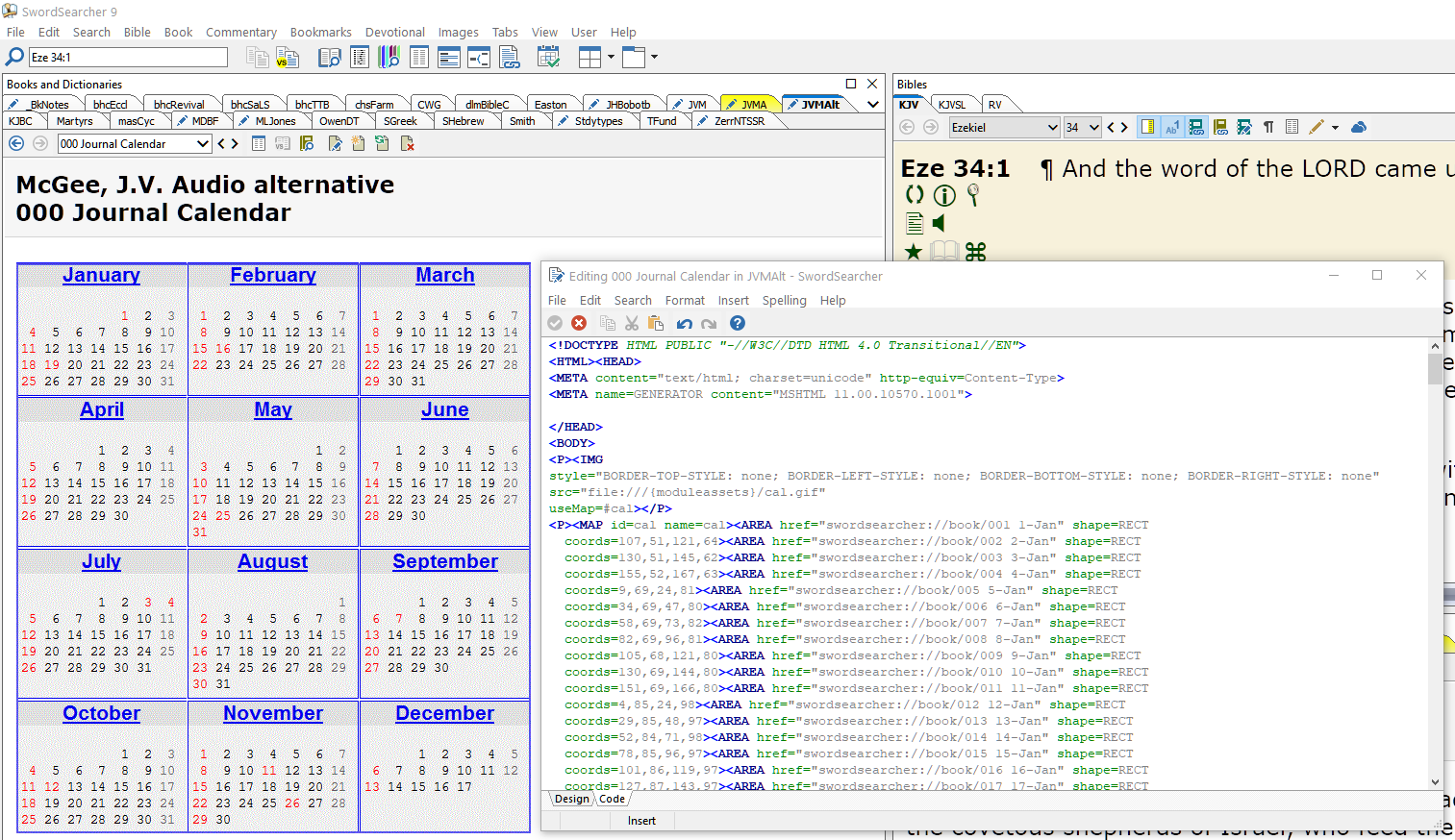Toggle the column text view in the Bible toolbar
Viewport: 1455px width, 840px height.
[x=1292, y=127]
